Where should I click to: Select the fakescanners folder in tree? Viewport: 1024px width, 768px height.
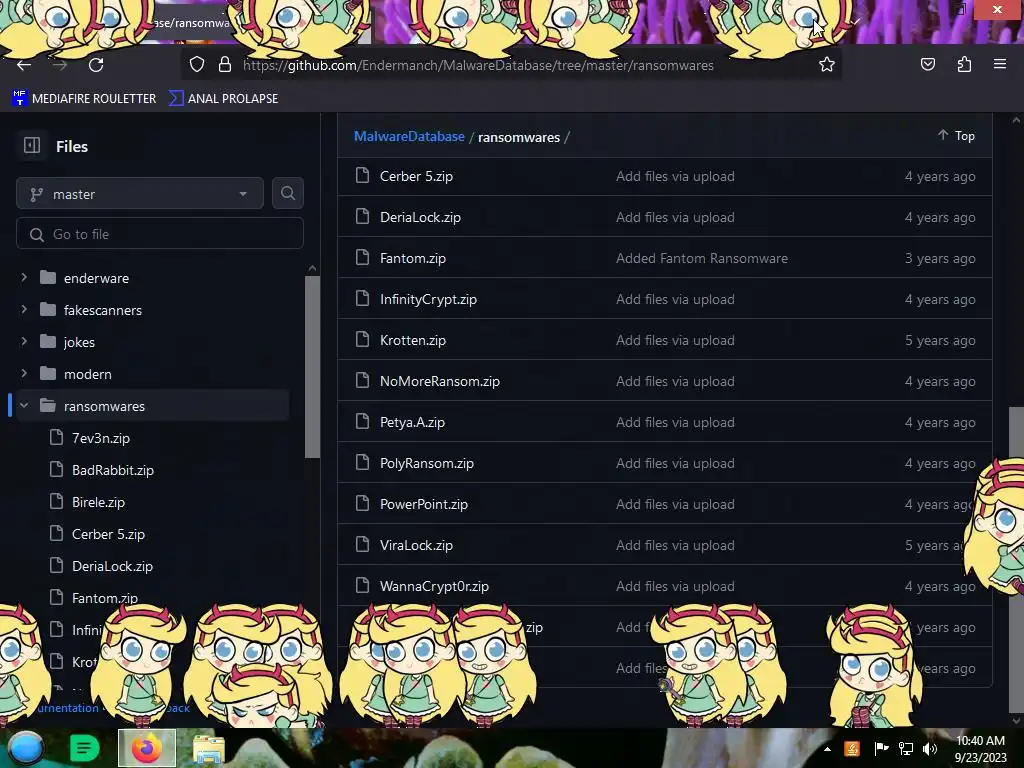103,310
